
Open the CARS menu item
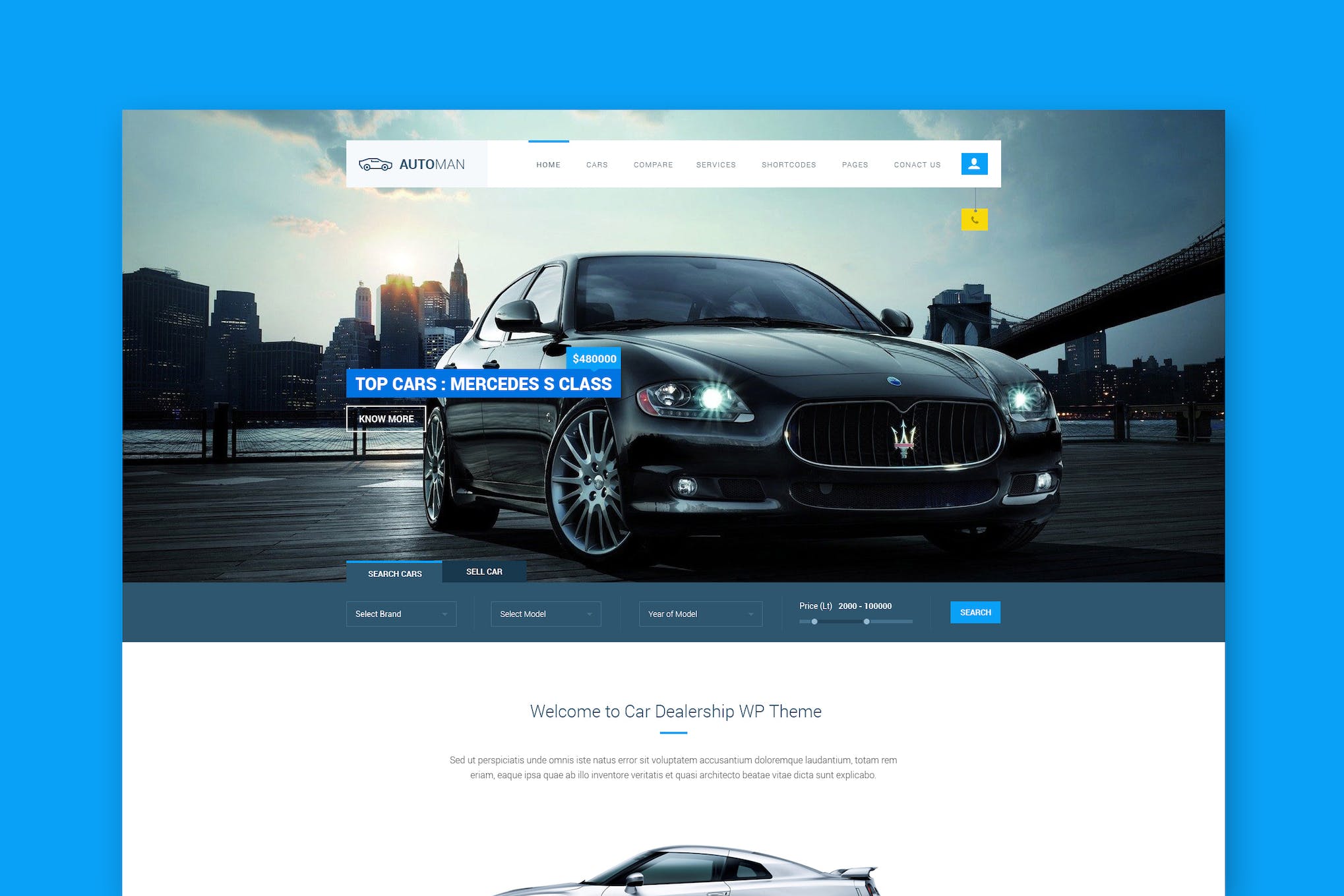[598, 164]
